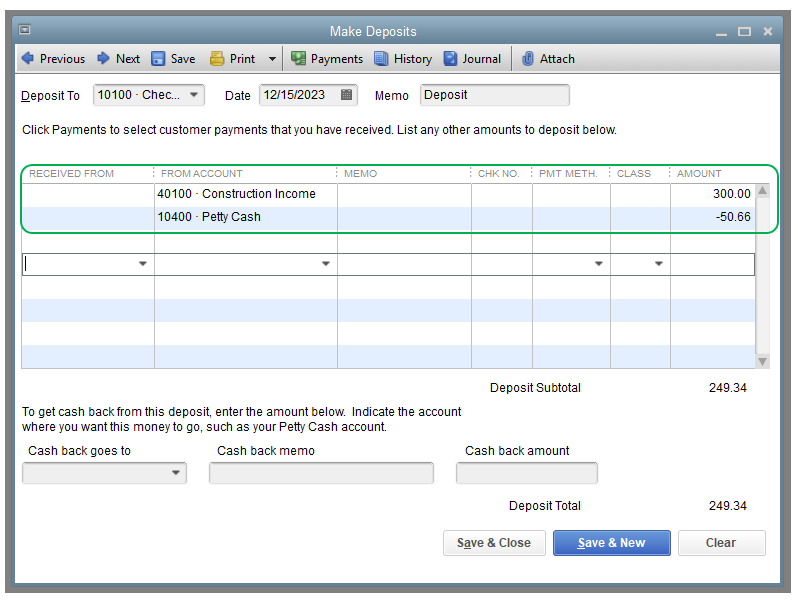Image resolution: width=798 pixels, height=604 pixels.
Task: Select the 40100 · Construction Income row
Action: (388, 194)
